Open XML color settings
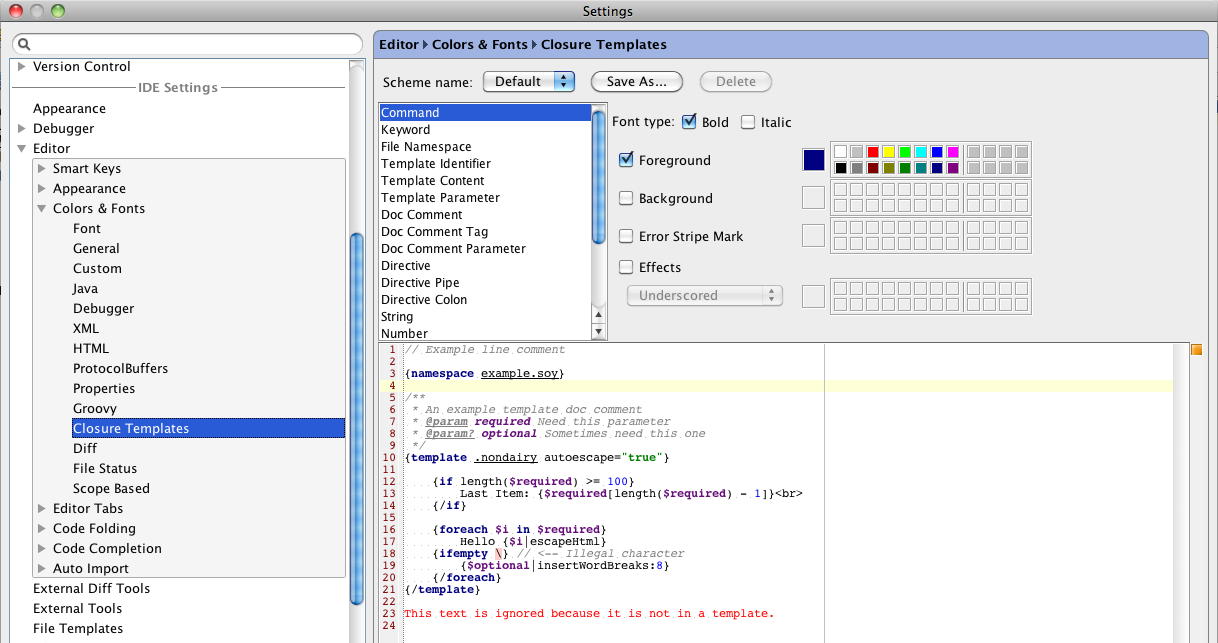 coord(86,329)
